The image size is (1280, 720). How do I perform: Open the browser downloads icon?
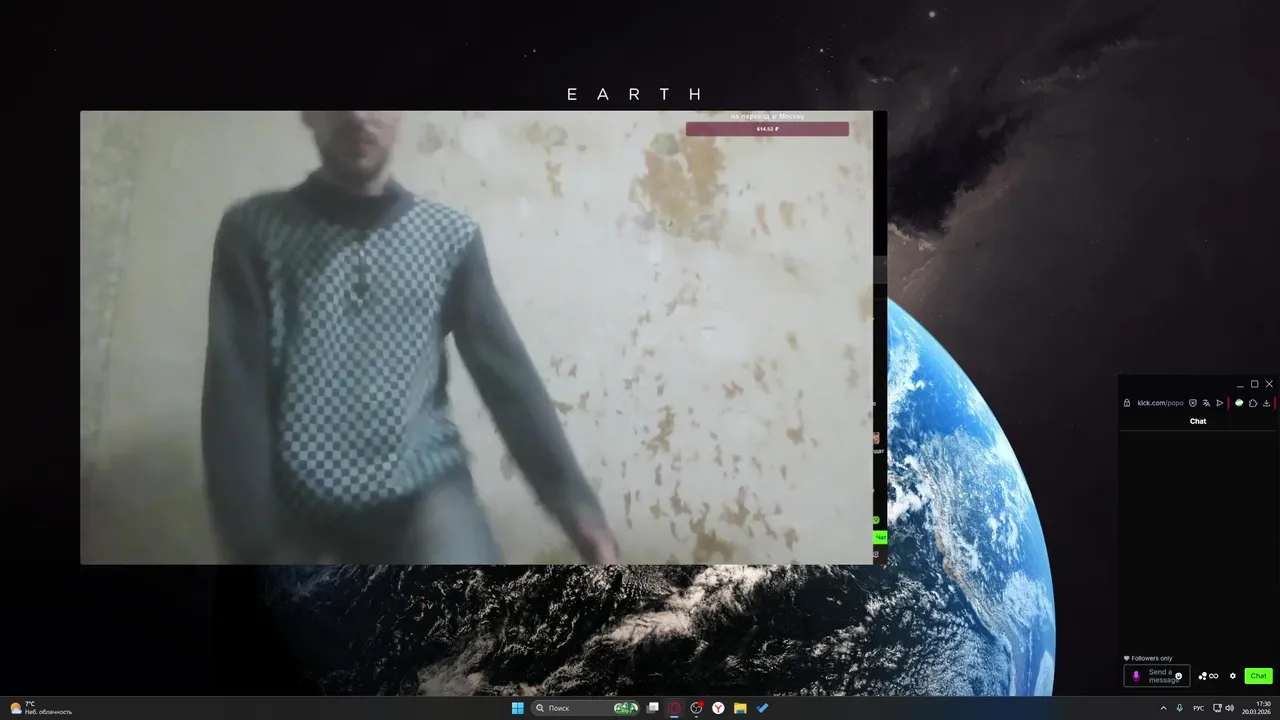[x=1267, y=403]
